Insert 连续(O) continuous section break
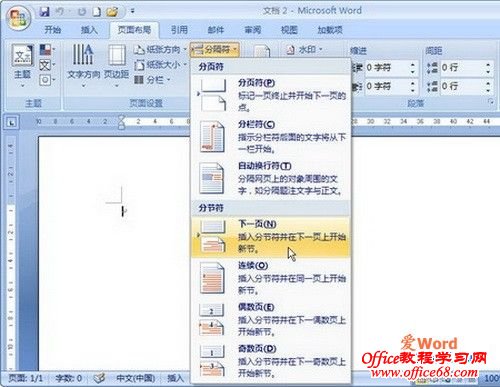 (271, 278)
